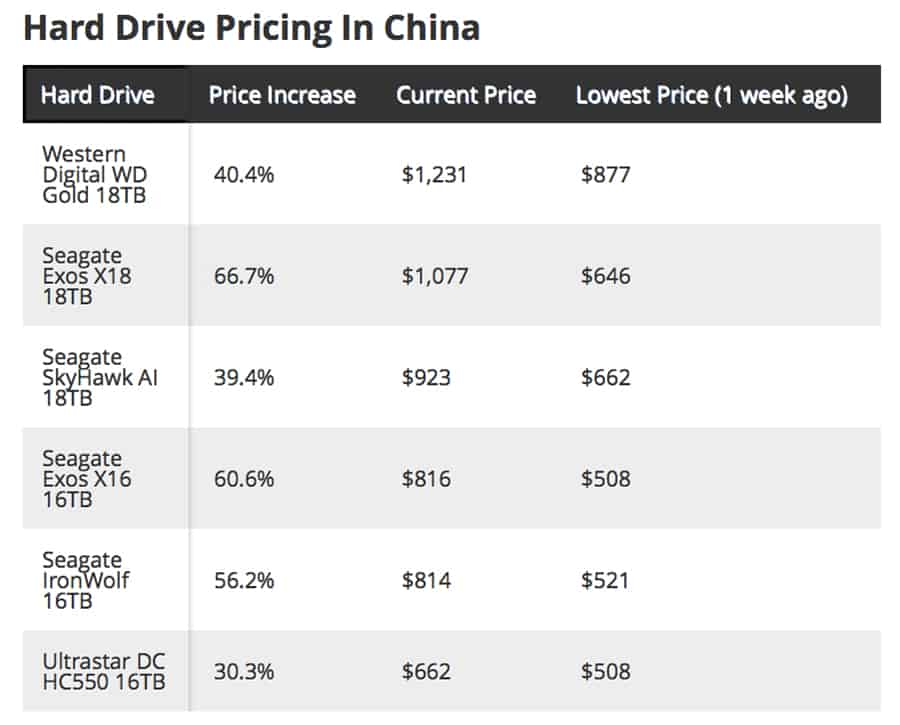Screen dimensions: 900x725
Task: Click the Seagate IronWolf 16TB cell
Action: [86, 580]
